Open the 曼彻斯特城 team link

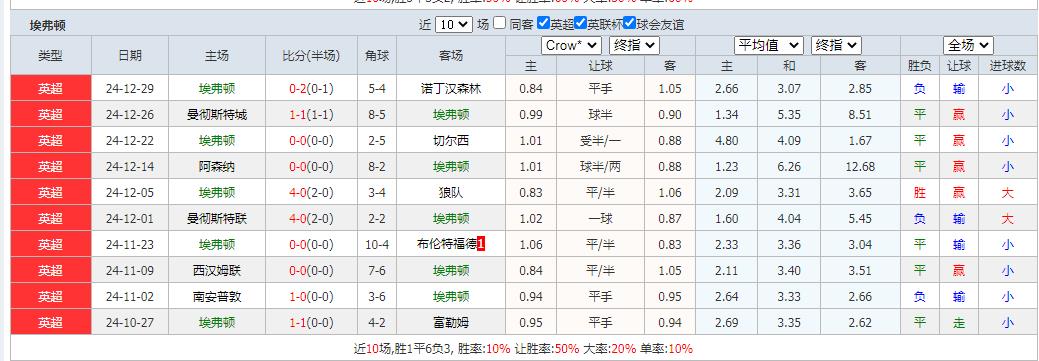tap(217, 115)
